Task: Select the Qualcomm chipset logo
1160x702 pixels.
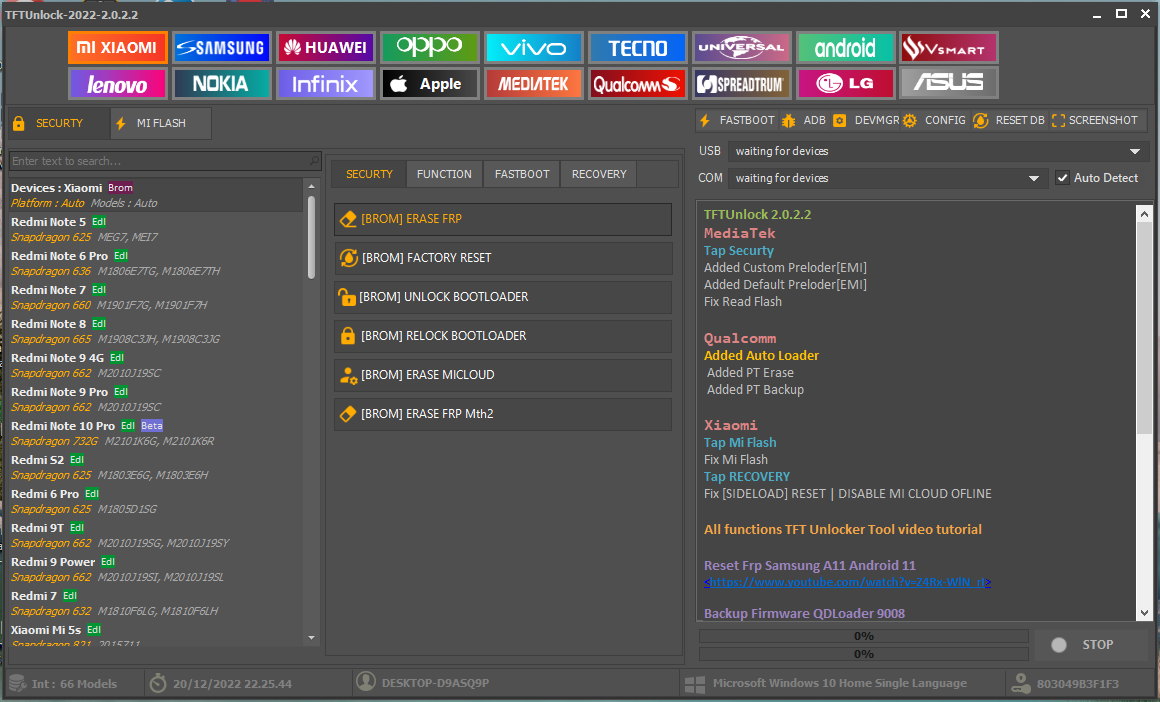Action: tap(638, 84)
